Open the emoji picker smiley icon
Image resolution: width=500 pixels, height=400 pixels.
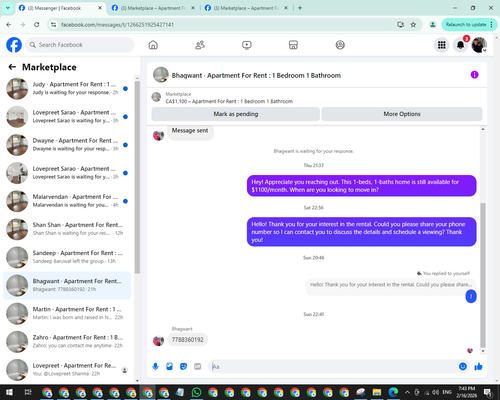[463, 367]
